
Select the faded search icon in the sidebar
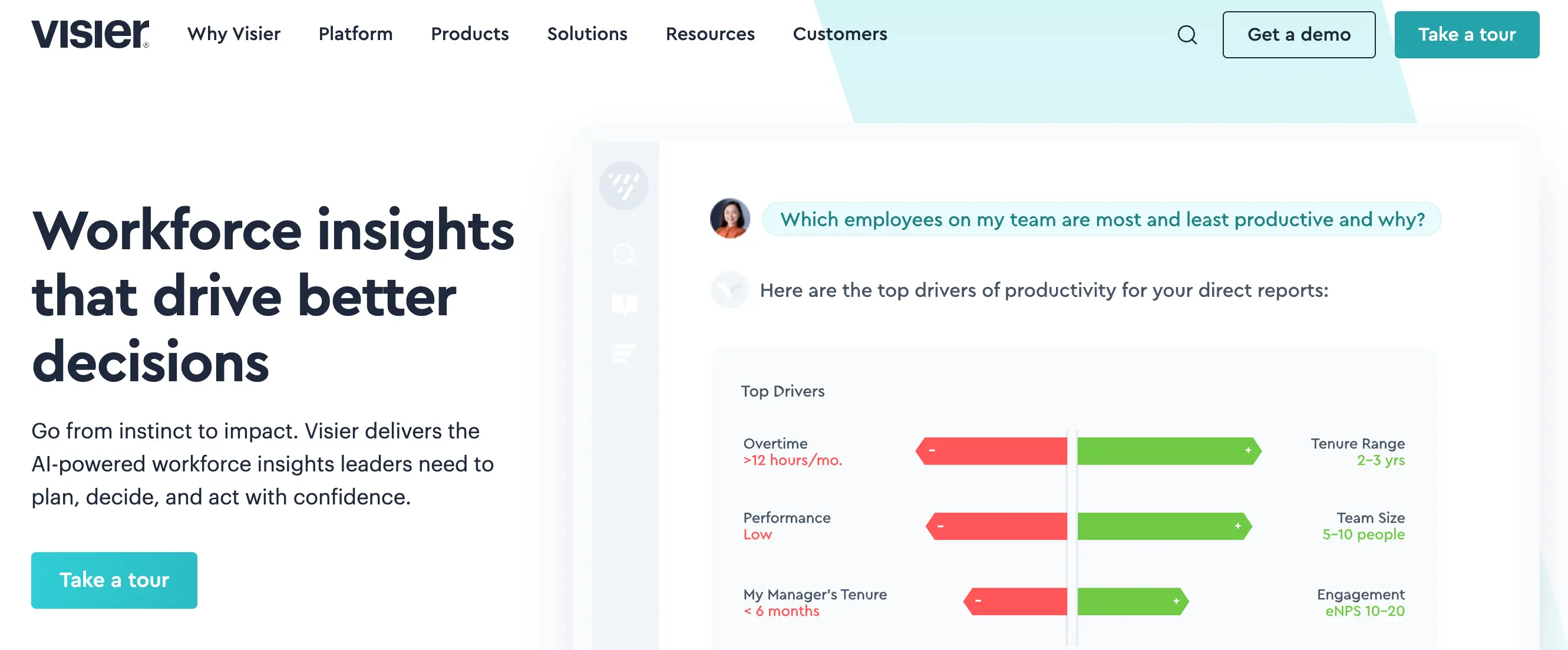point(624,255)
